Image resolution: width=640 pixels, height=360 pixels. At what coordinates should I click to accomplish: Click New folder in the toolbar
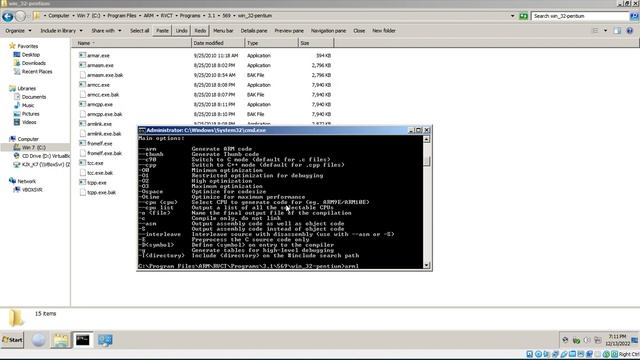point(383,31)
